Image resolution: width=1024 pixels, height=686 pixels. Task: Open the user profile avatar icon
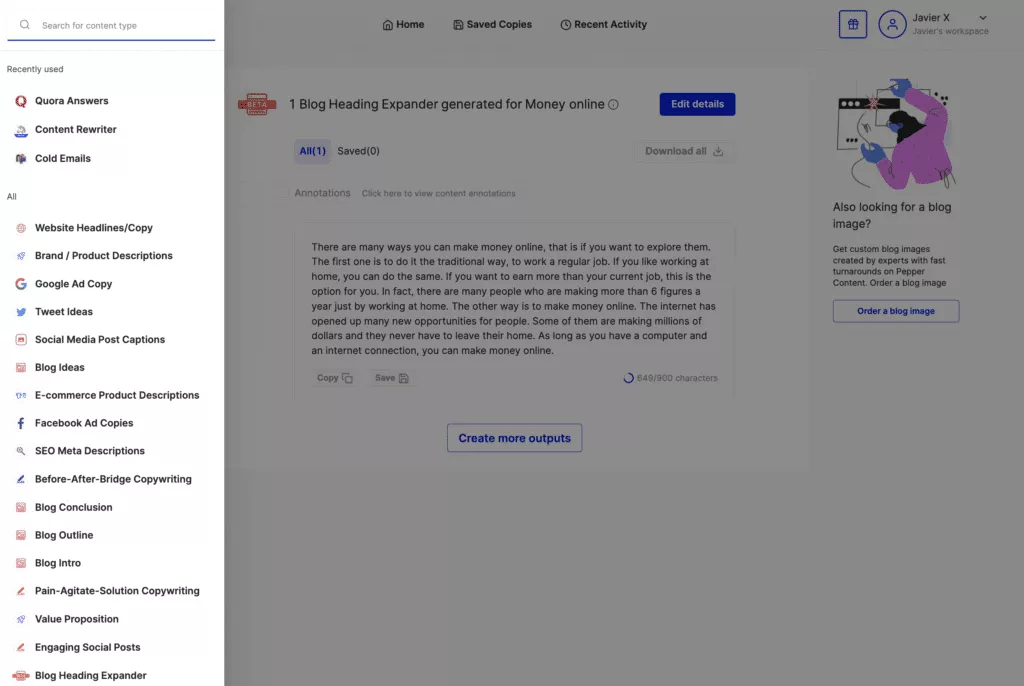coord(892,25)
